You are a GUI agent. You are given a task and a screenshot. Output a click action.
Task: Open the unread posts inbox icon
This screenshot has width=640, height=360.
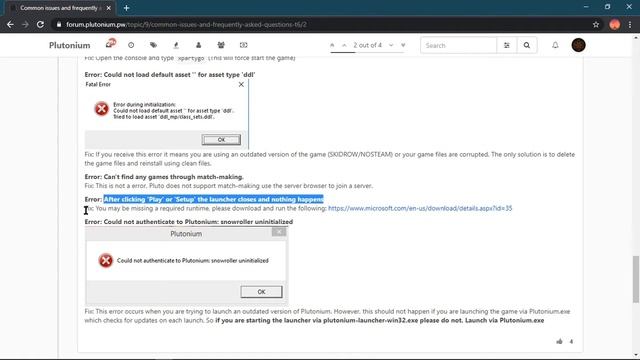(x=110, y=44)
